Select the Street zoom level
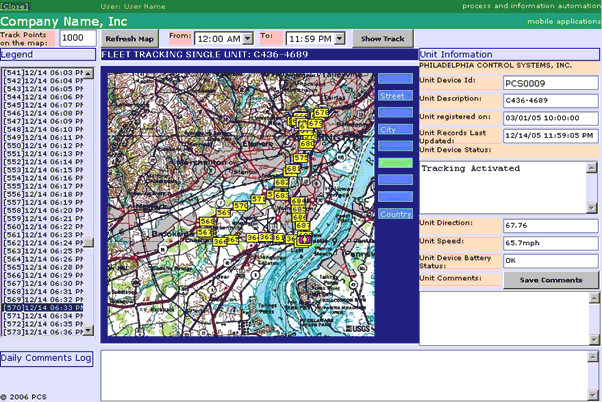The height and width of the screenshot is (402, 602). (395, 96)
